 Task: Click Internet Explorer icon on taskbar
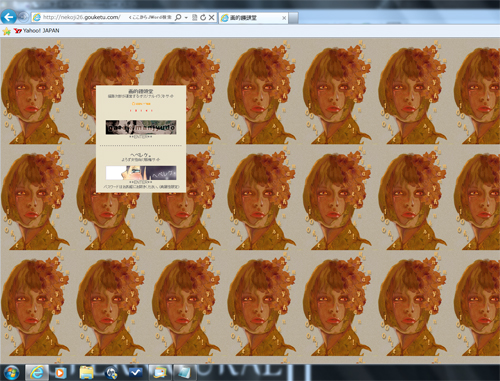coord(37,373)
